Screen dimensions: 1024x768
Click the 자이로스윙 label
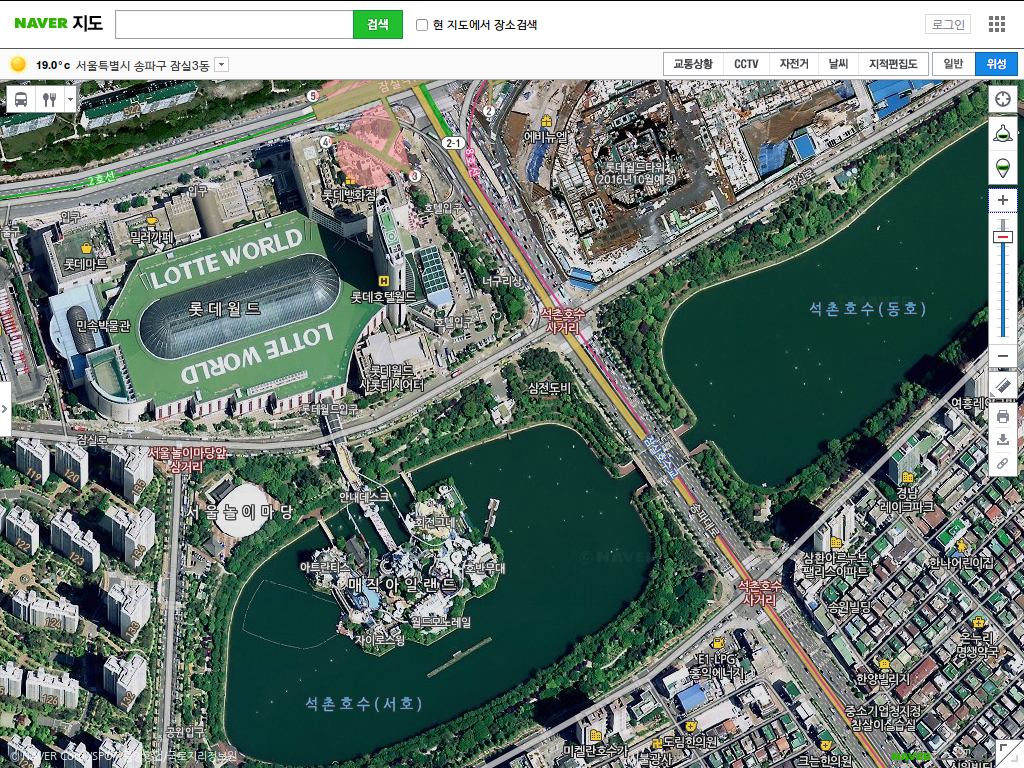coord(380,639)
